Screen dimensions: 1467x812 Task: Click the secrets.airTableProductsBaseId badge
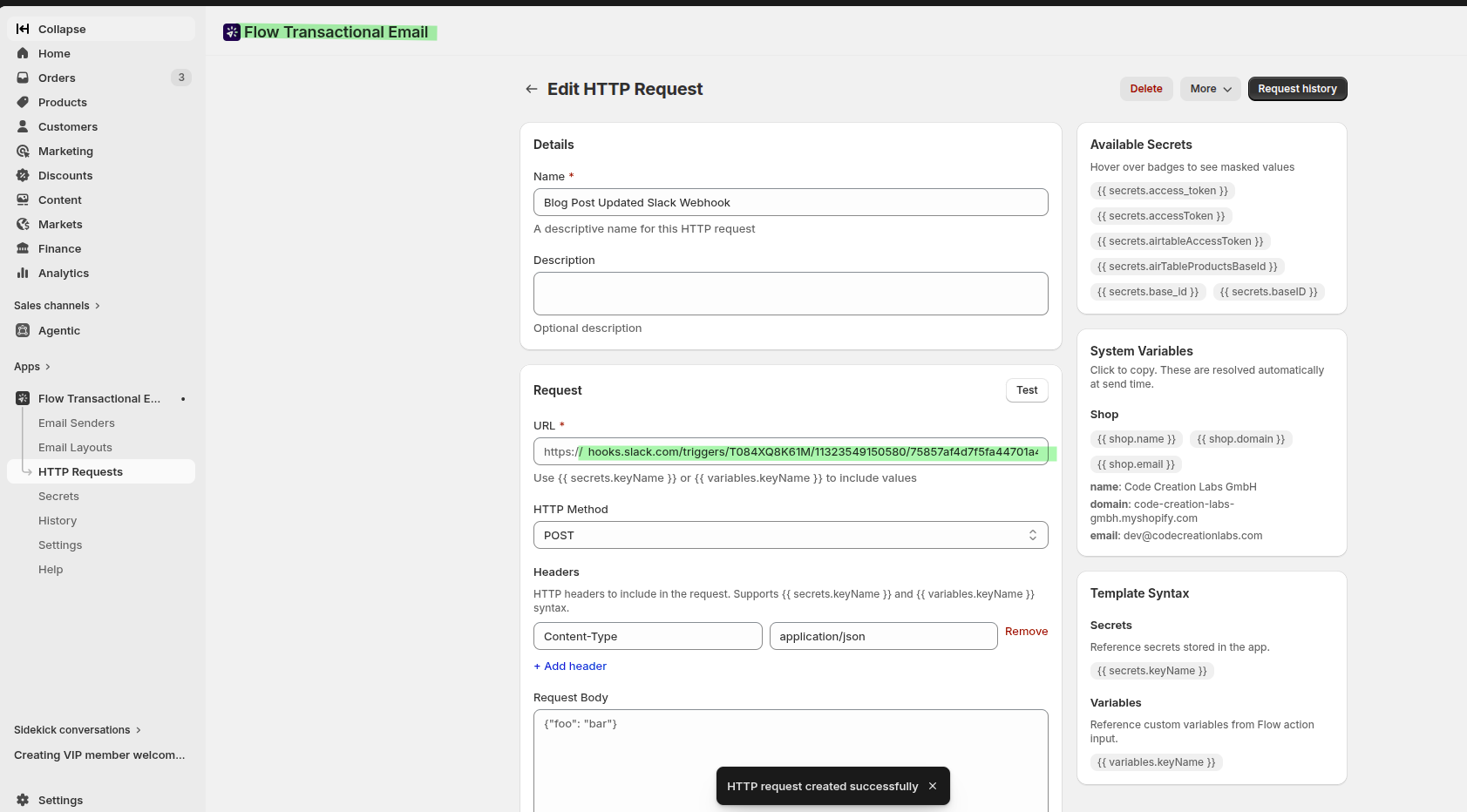1187,267
